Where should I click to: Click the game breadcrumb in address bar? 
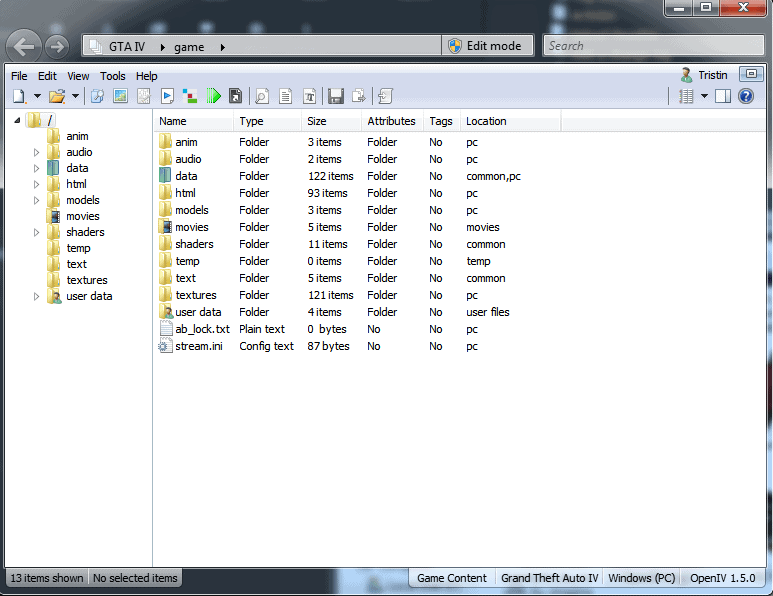(x=189, y=47)
